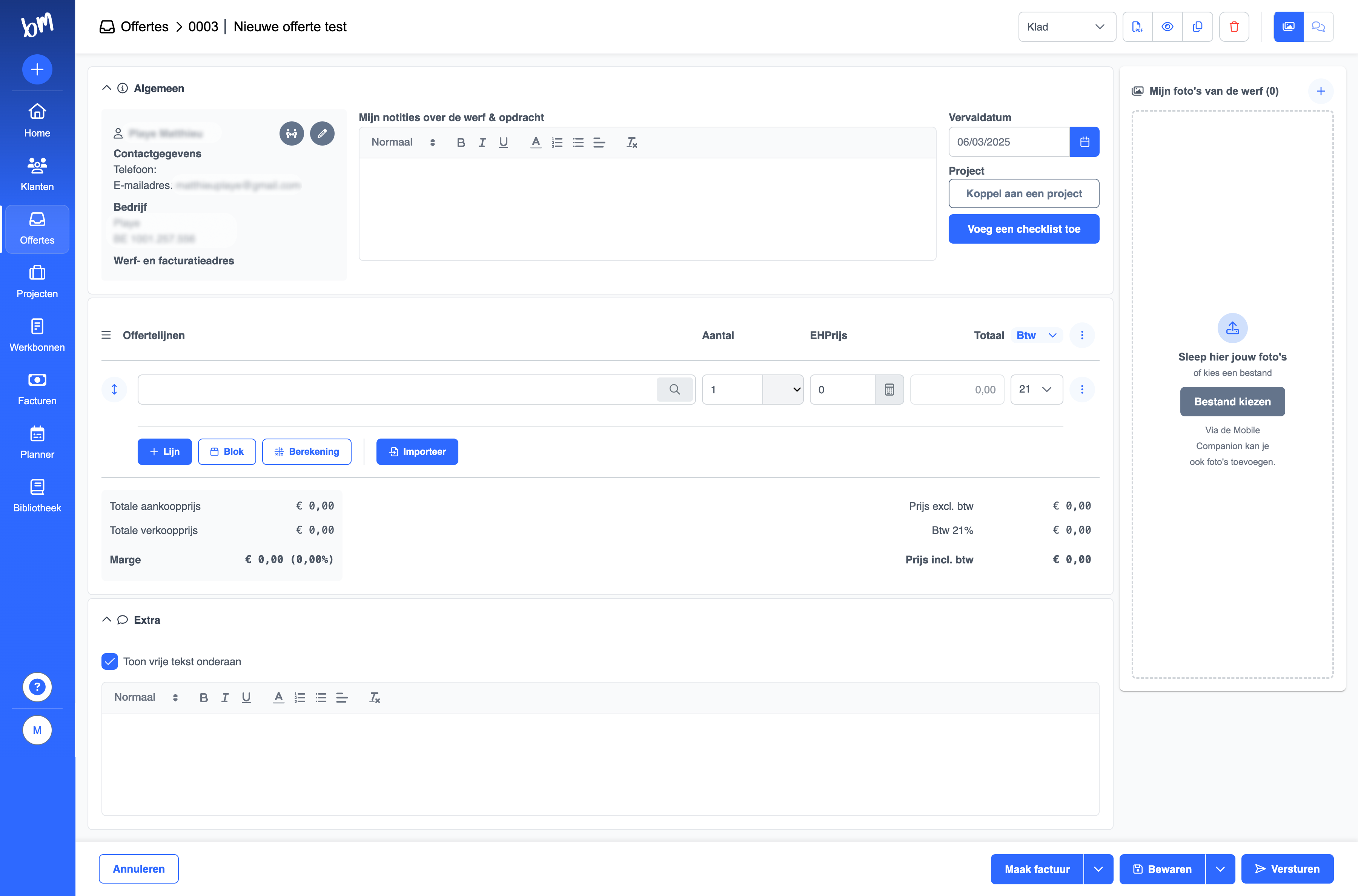Uncheck Toon vrije tekst onderaan
Image resolution: width=1358 pixels, height=896 pixels.
click(x=109, y=661)
